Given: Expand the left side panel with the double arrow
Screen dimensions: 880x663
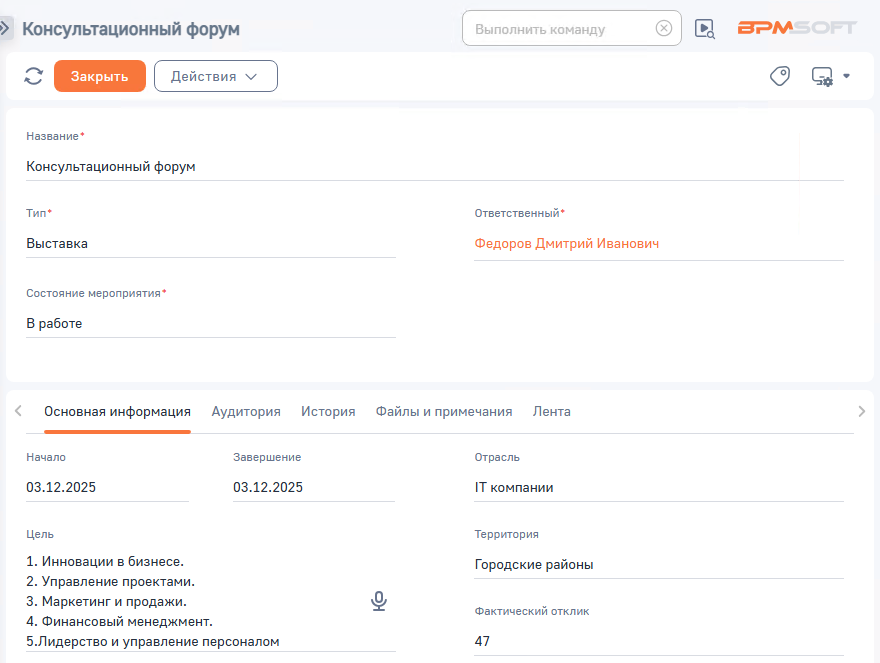Looking at the screenshot, I should (x=5, y=28).
